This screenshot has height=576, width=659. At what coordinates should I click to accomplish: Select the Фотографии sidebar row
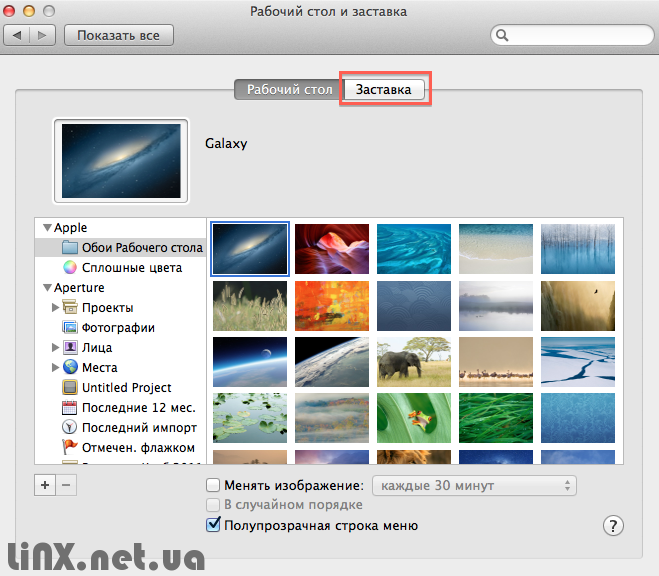pos(121,328)
